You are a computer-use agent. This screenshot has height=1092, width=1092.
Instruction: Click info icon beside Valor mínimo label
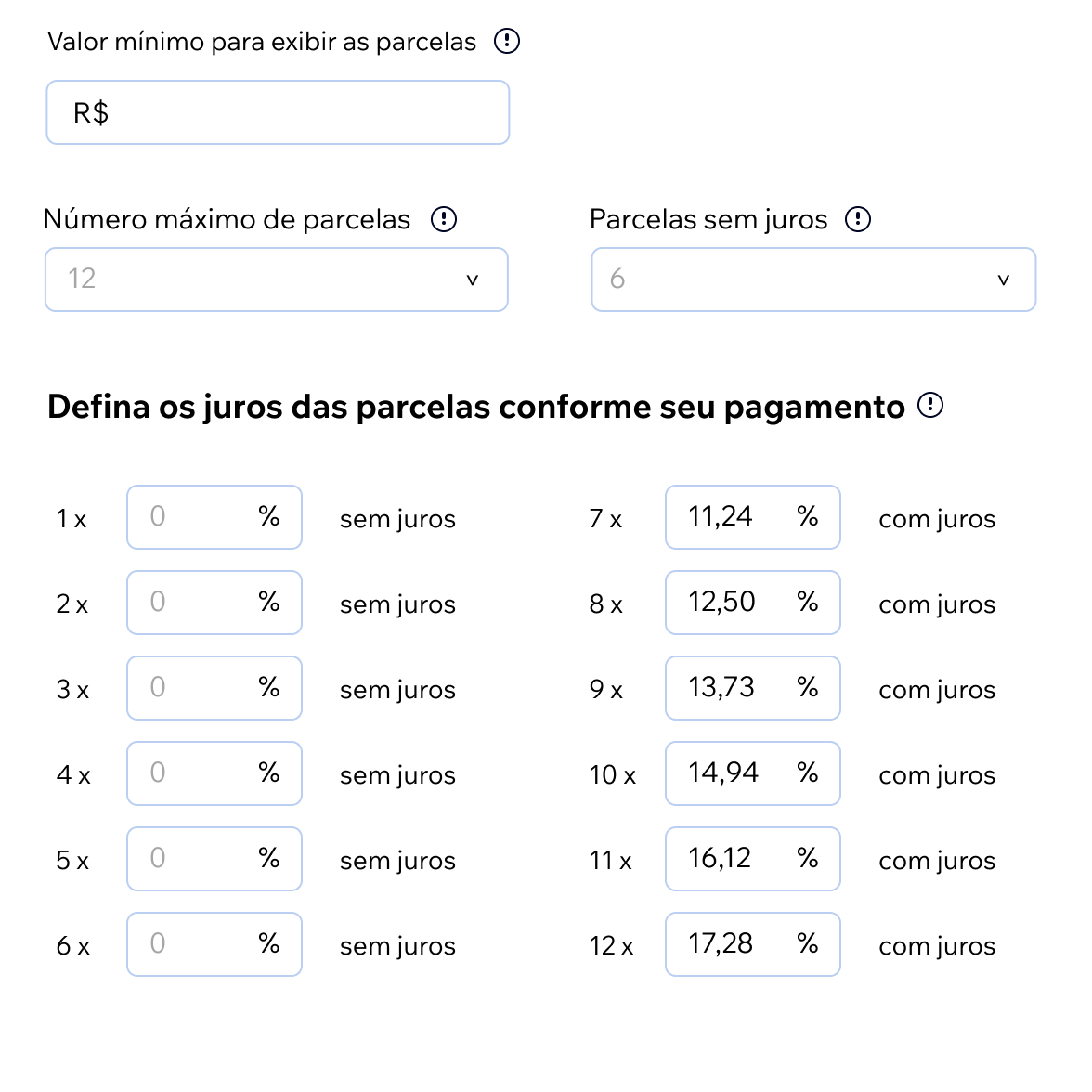click(507, 41)
